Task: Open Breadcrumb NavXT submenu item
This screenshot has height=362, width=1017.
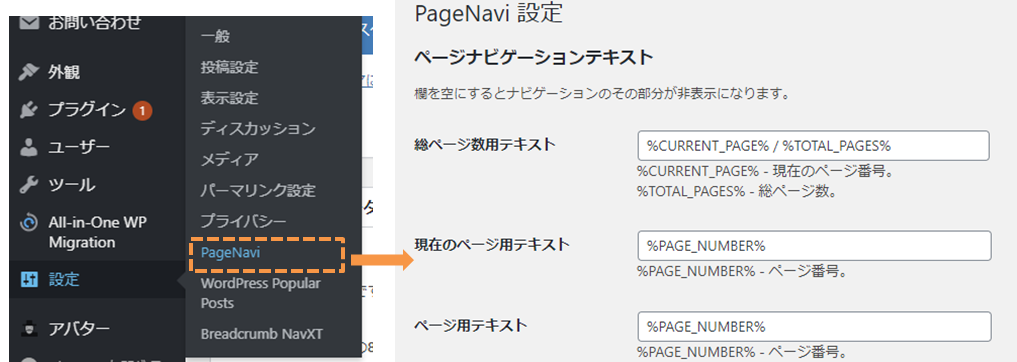Action: click(261, 334)
